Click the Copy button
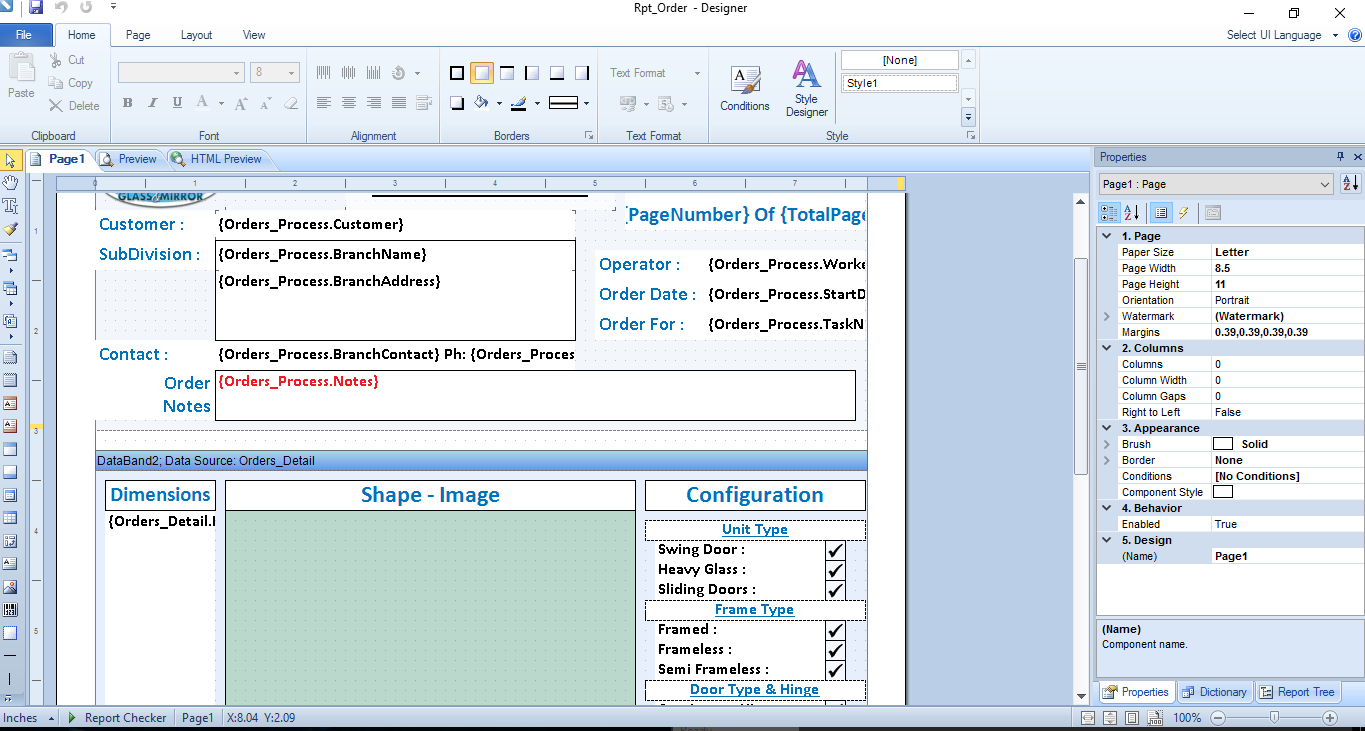Image resolution: width=1365 pixels, height=731 pixels. (x=70, y=83)
